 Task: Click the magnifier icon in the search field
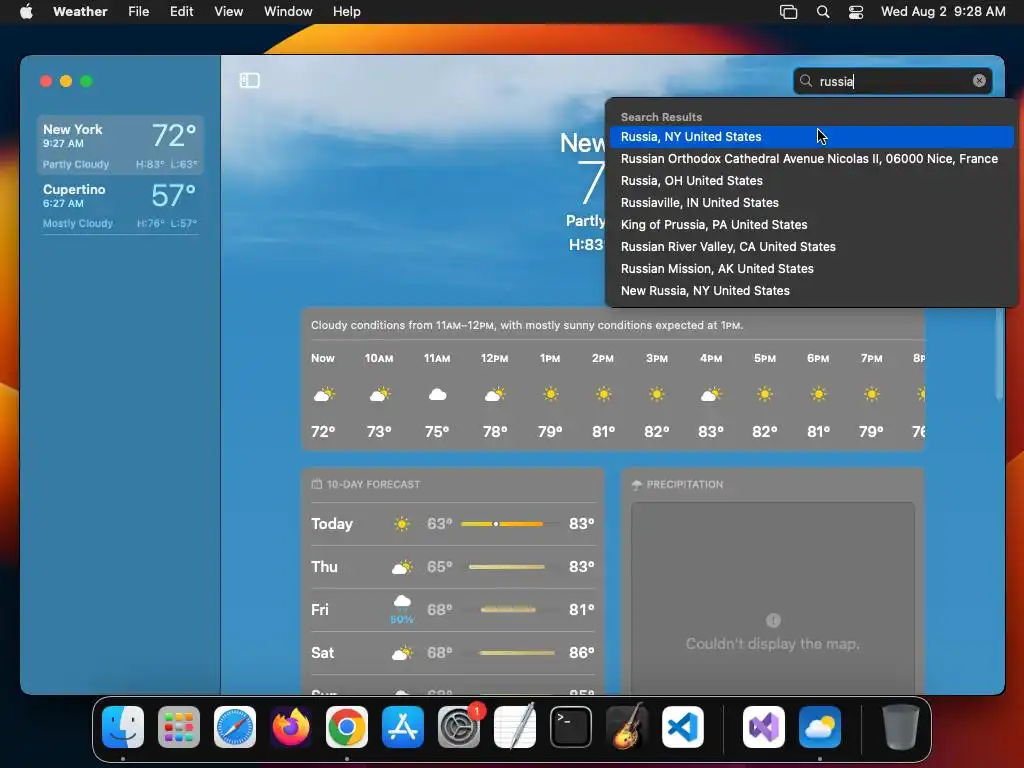point(806,80)
